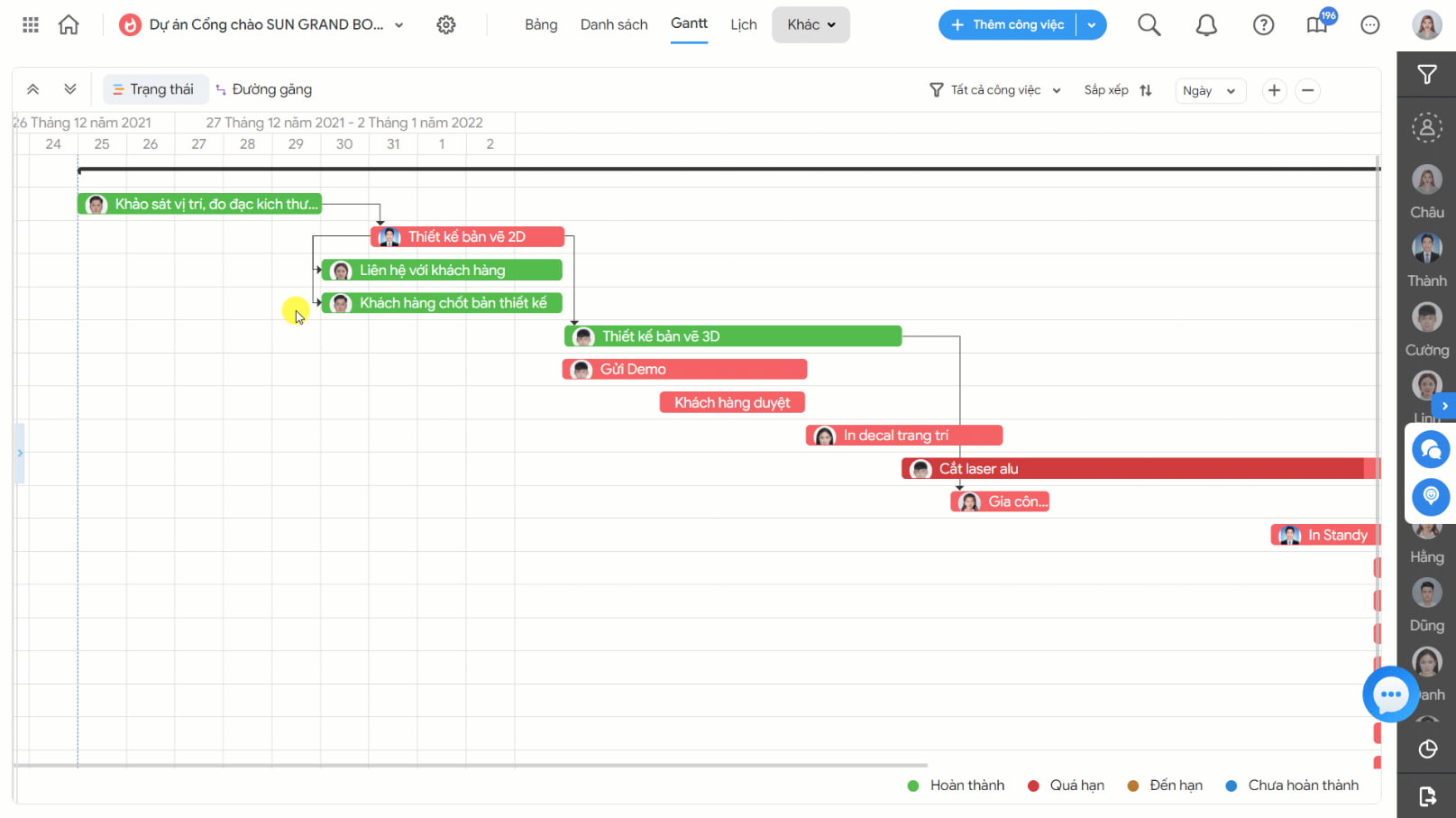Click the export file icon in sidebar
This screenshot has height=818, width=1456.
pos(1427,796)
